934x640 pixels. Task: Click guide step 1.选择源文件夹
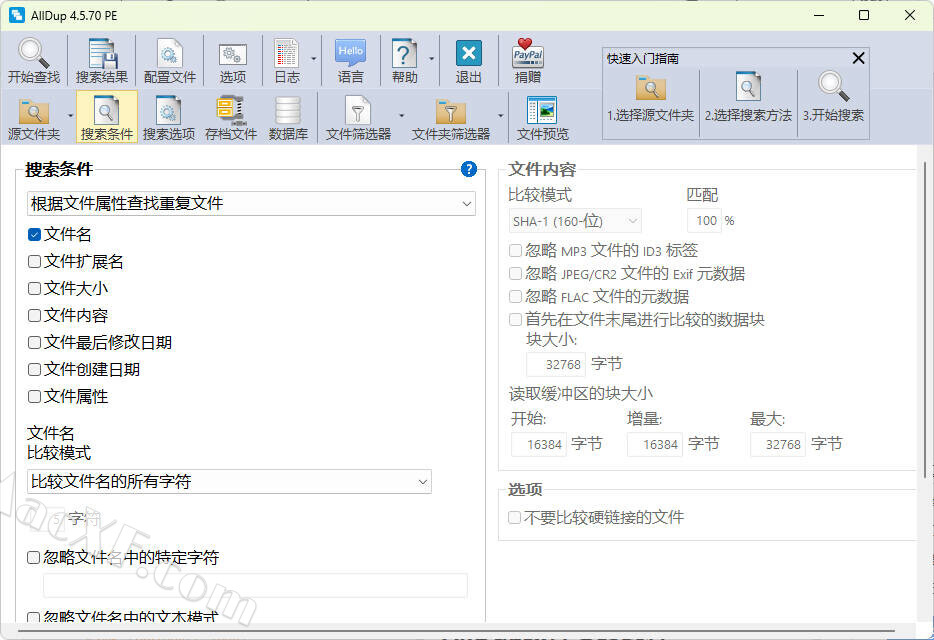coord(650,99)
